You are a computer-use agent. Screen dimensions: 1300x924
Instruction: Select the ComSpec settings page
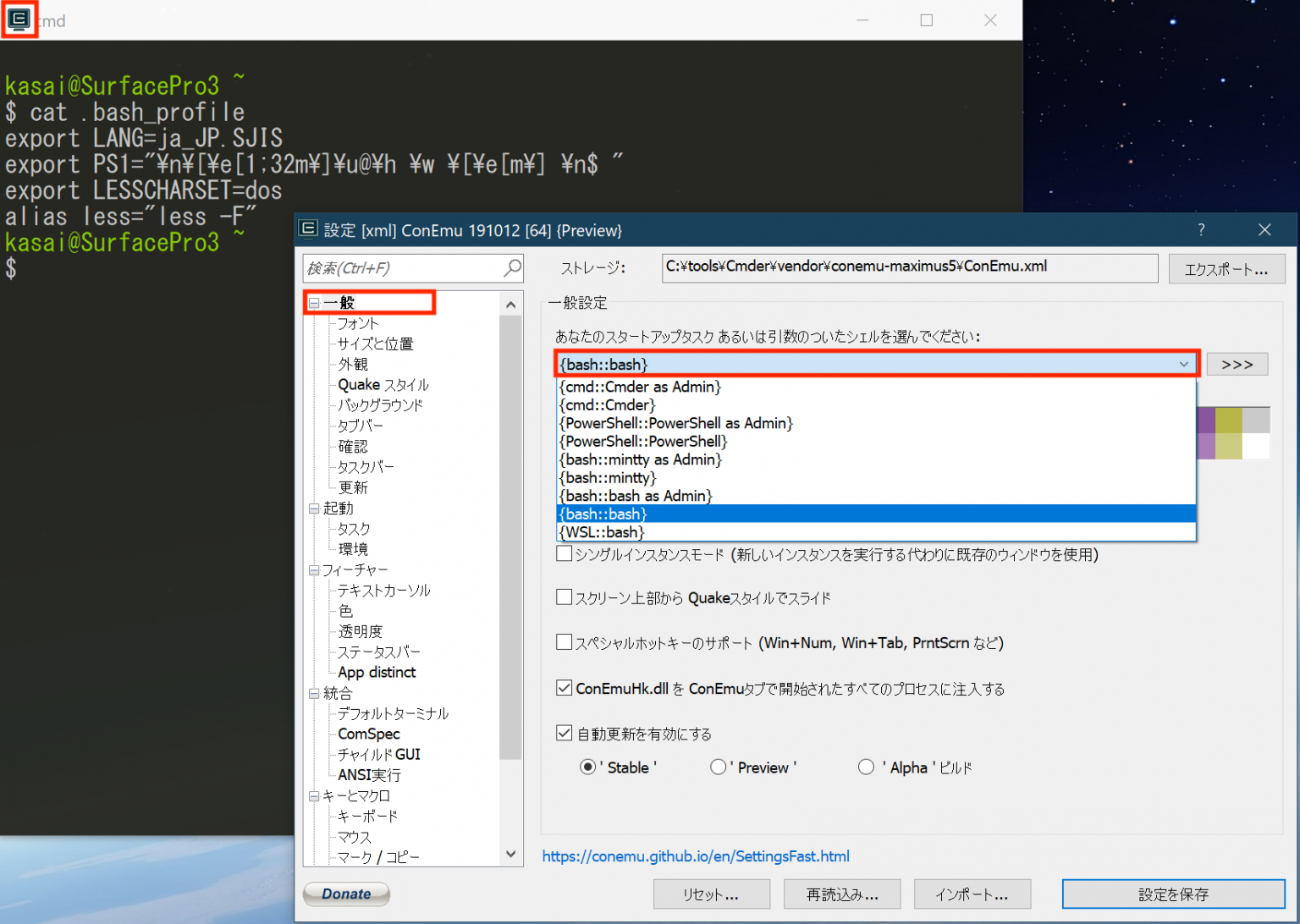pos(367,734)
